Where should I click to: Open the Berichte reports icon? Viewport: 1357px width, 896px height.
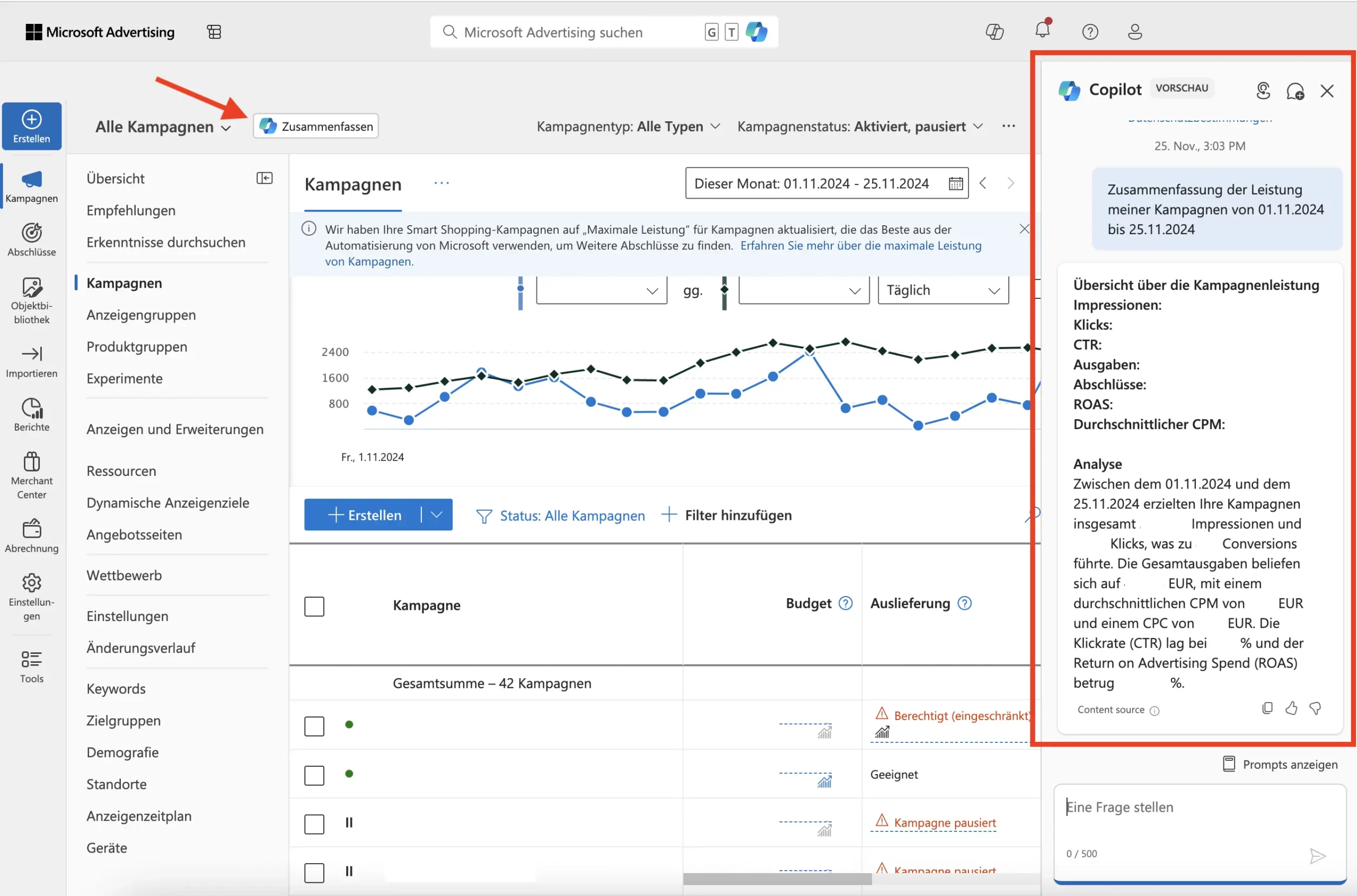click(x=31, y=408)
